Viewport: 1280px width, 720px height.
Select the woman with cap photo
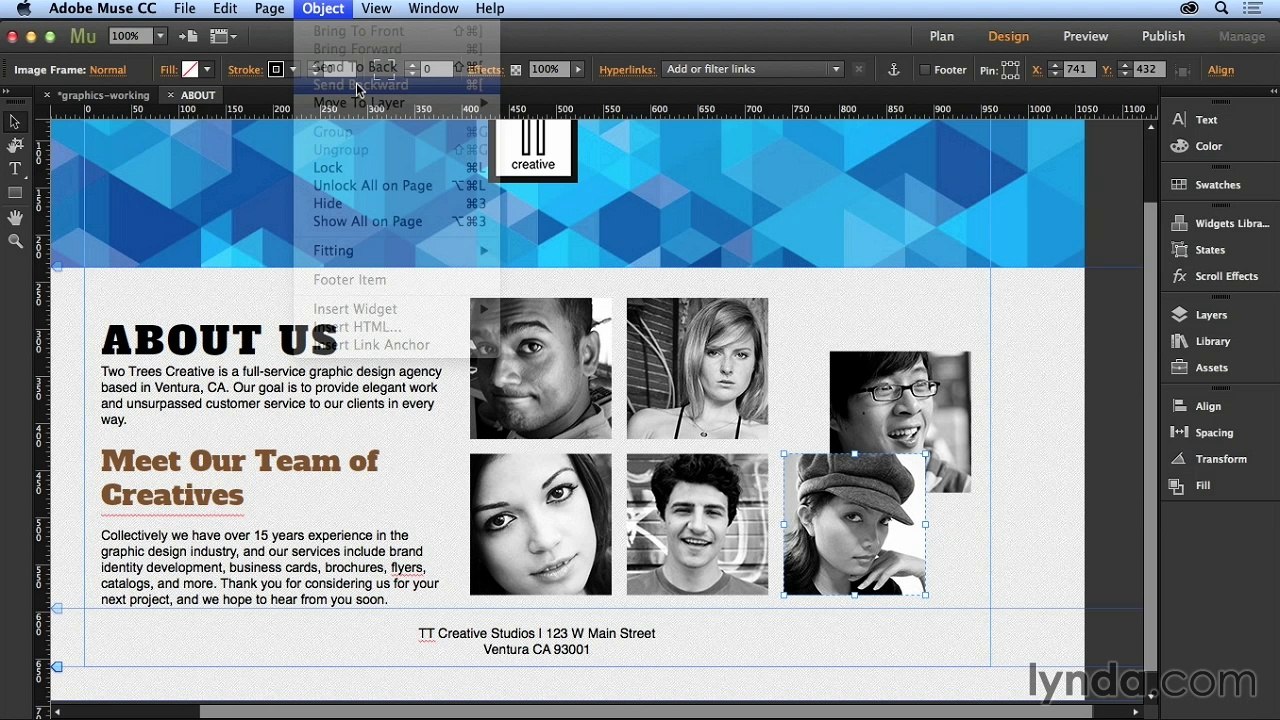point(854,524)
